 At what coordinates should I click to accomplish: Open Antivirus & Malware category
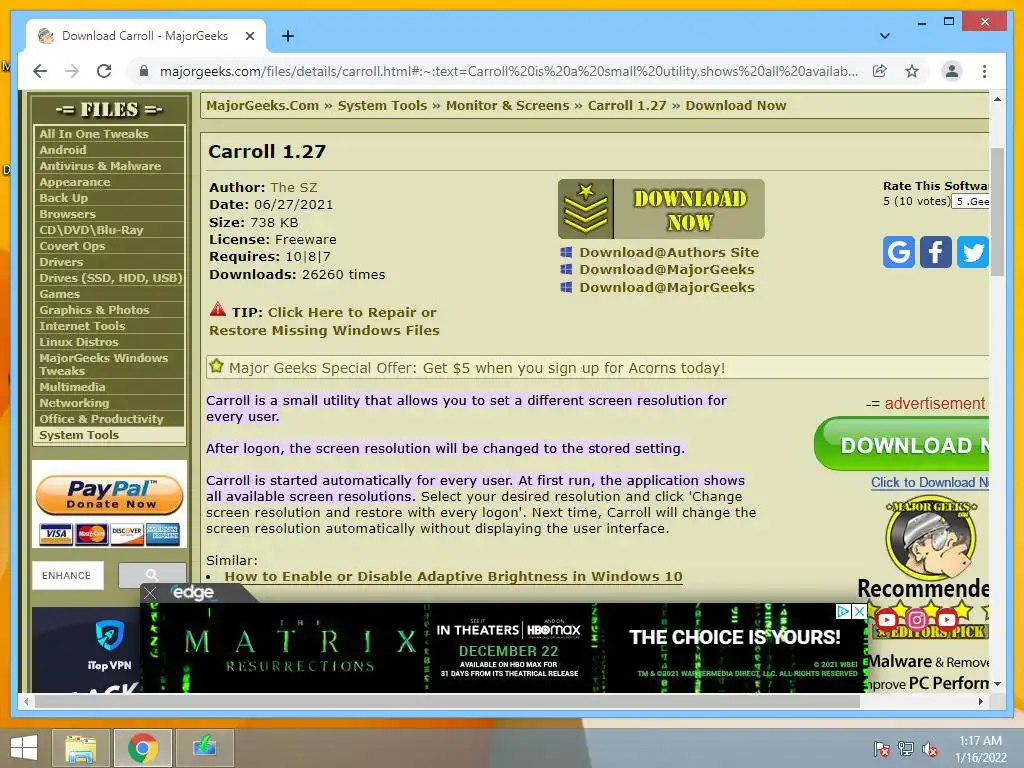click(x=109, y=166)
